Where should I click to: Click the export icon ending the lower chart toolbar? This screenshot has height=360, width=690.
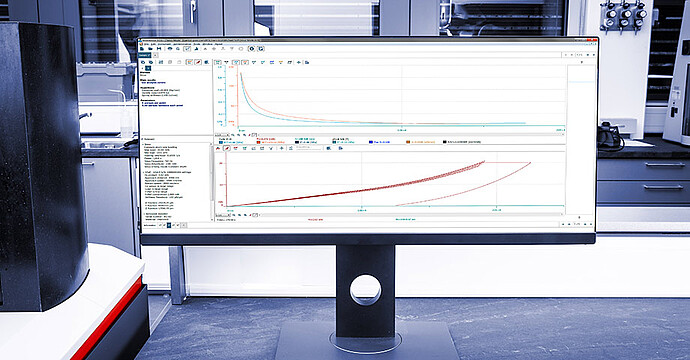(341, 148)
